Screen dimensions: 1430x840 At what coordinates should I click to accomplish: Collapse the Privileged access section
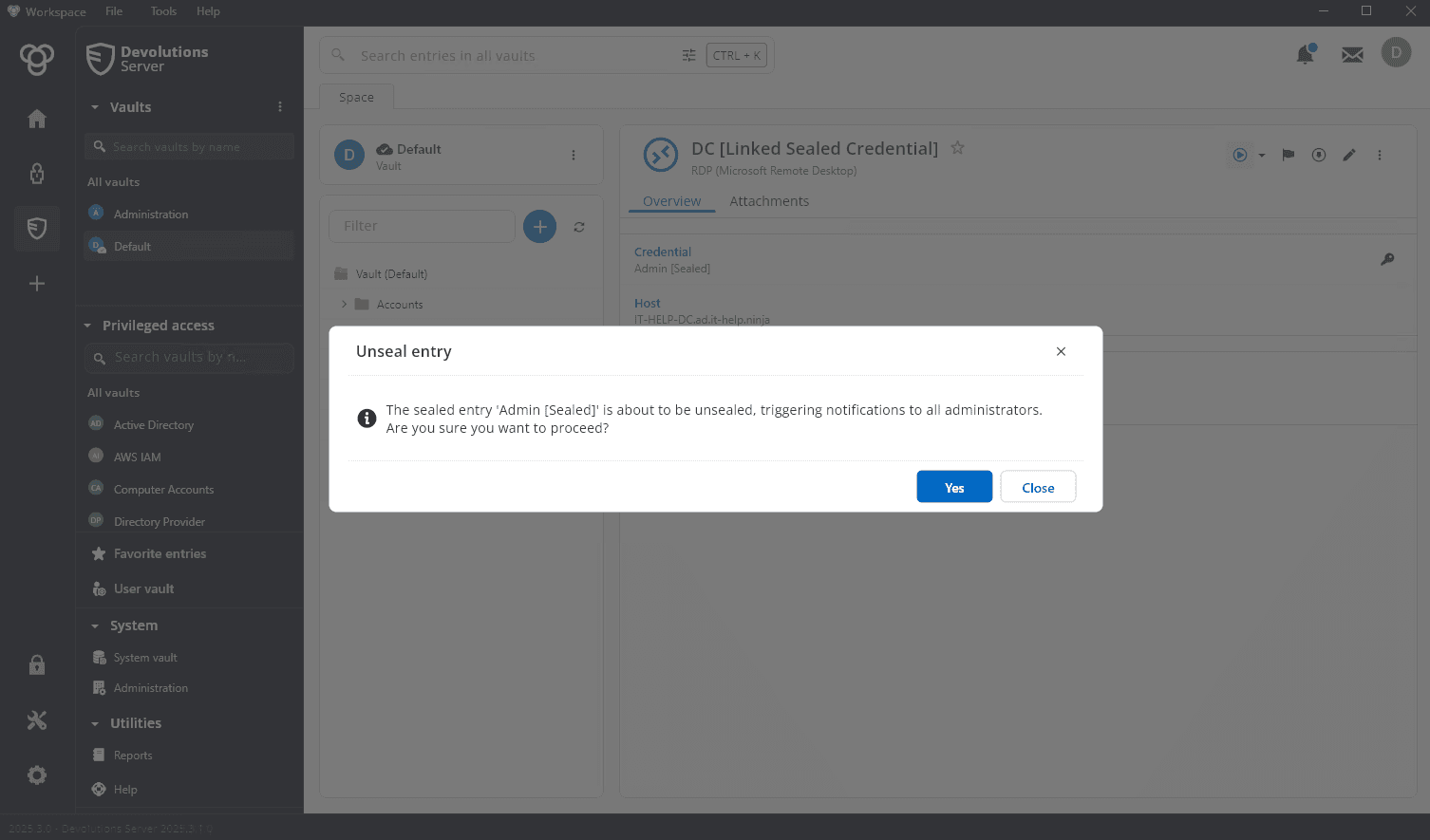tap(94, 325)
